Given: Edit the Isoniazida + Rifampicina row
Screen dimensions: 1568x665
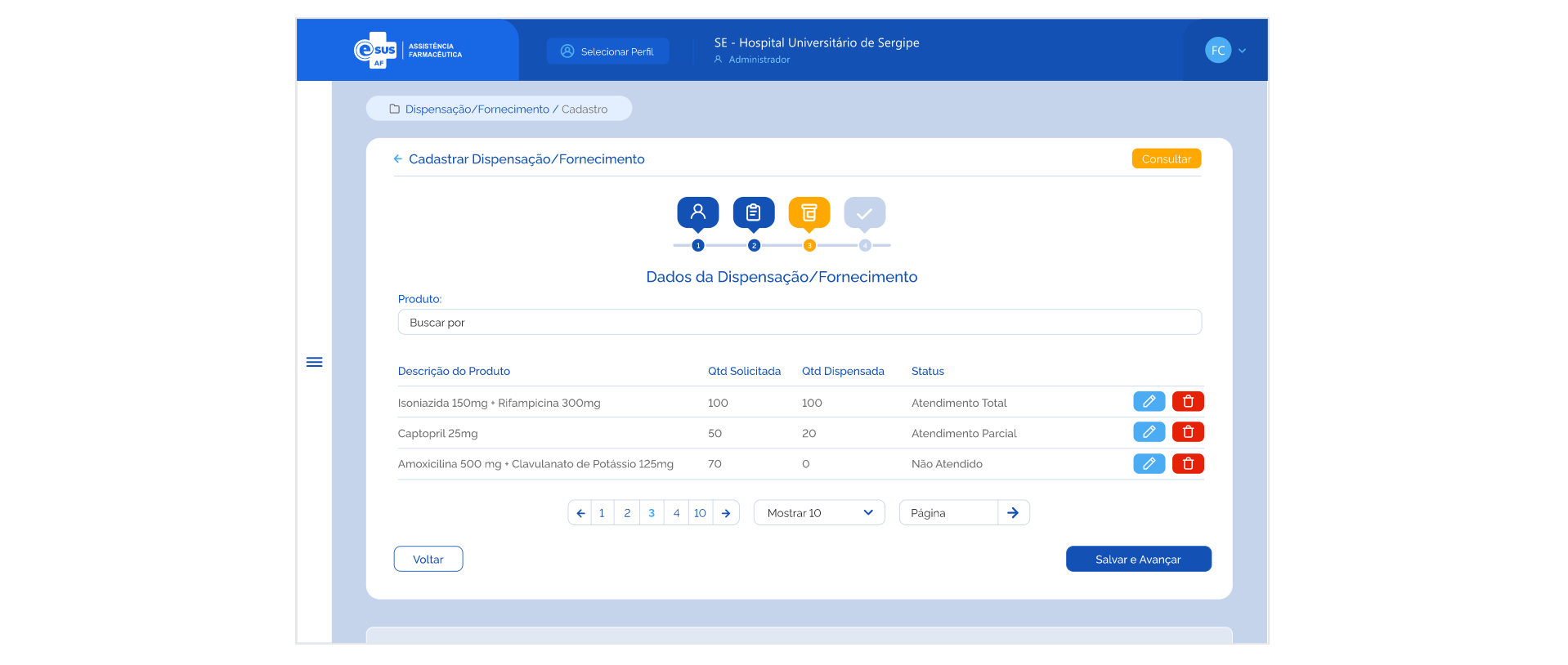Looking at the screenshot, I should click(1149, 401).
